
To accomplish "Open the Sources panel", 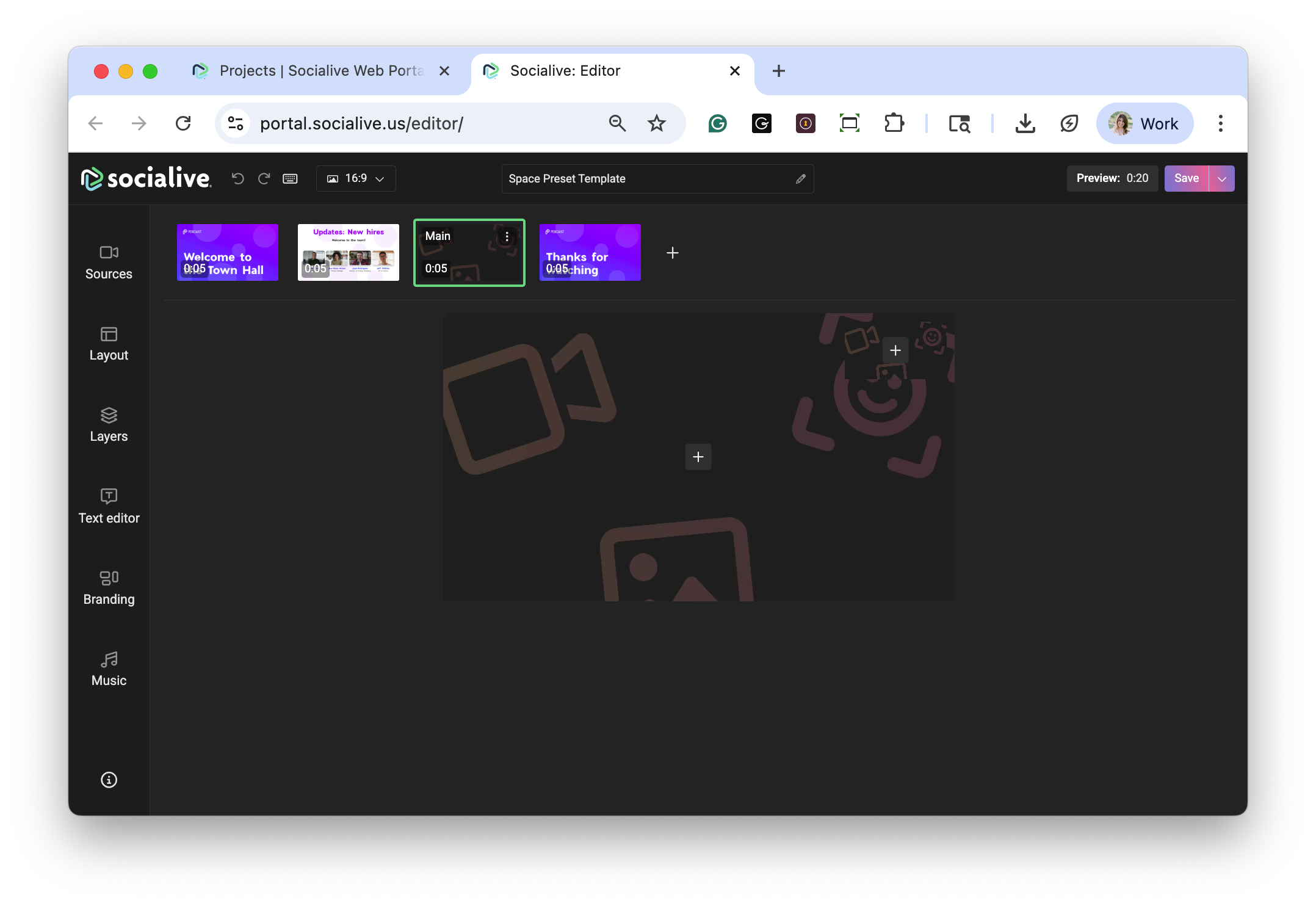I will pos(109,262).
